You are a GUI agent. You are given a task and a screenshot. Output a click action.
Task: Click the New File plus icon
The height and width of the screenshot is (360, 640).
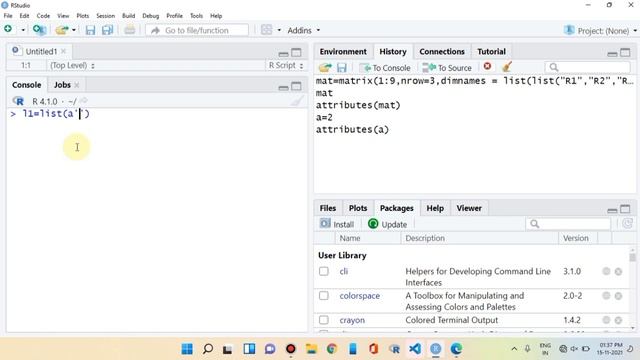click(8, 29)
